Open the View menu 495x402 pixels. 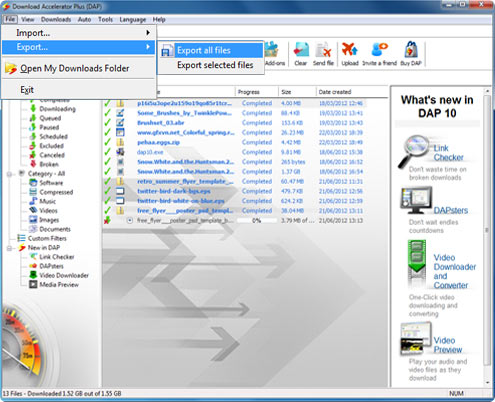pos(28,20)
